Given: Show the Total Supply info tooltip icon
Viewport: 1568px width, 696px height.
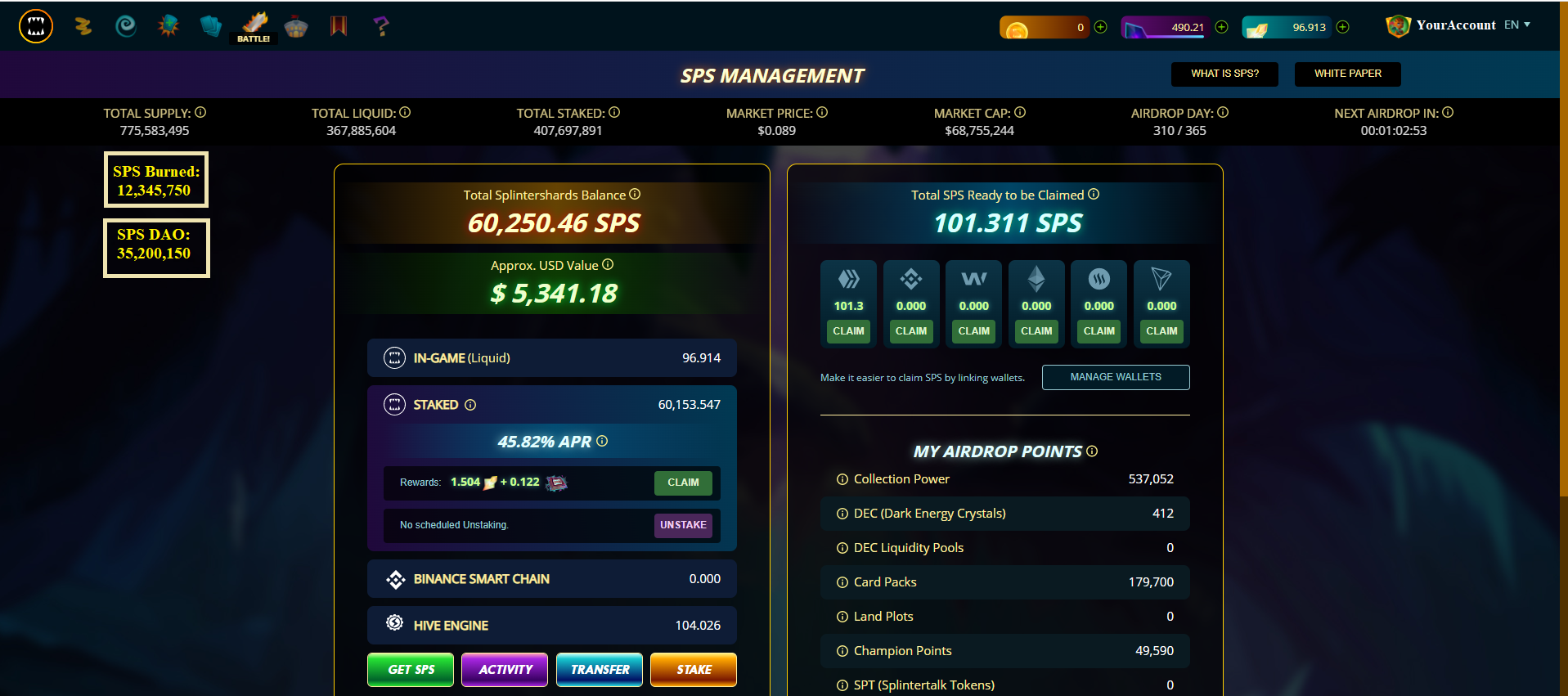Looking at the screenshot, I should 200,112.
